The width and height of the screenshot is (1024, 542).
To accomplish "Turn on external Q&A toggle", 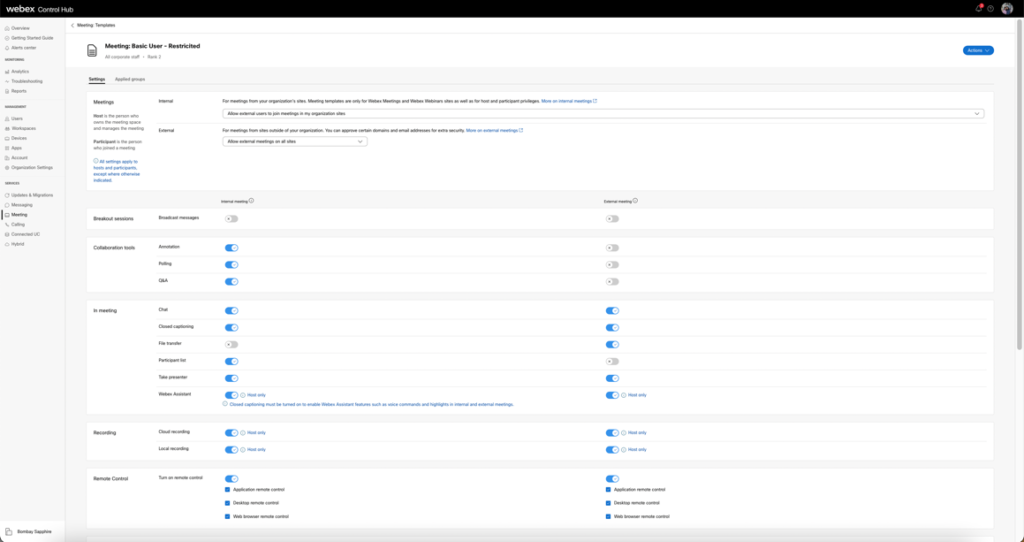I will 612,282.
